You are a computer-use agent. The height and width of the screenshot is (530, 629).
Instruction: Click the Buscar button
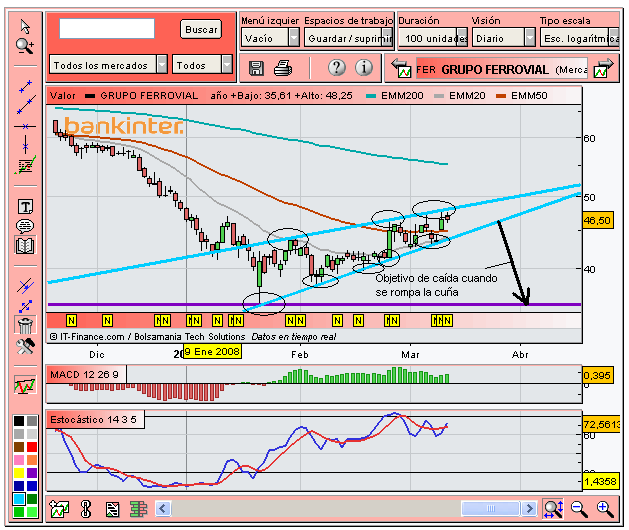[x=201, y=29]
